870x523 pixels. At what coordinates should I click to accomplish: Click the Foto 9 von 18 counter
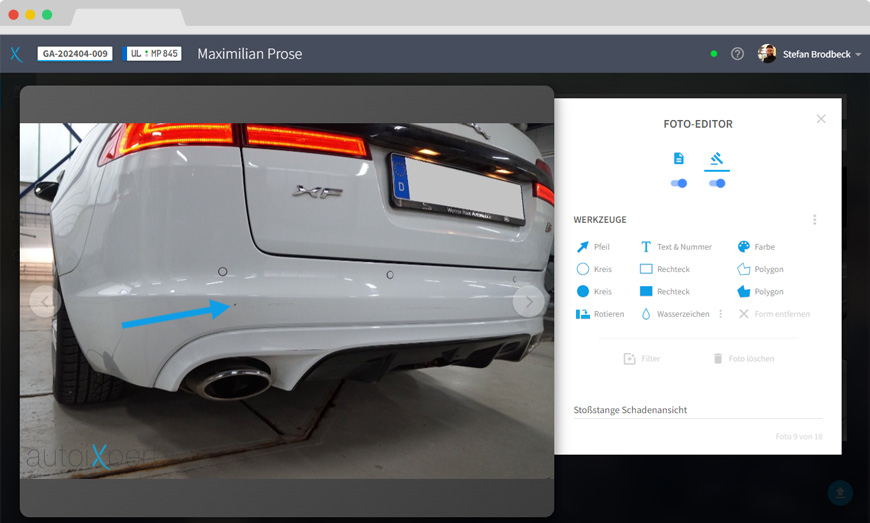pos(799,436)
